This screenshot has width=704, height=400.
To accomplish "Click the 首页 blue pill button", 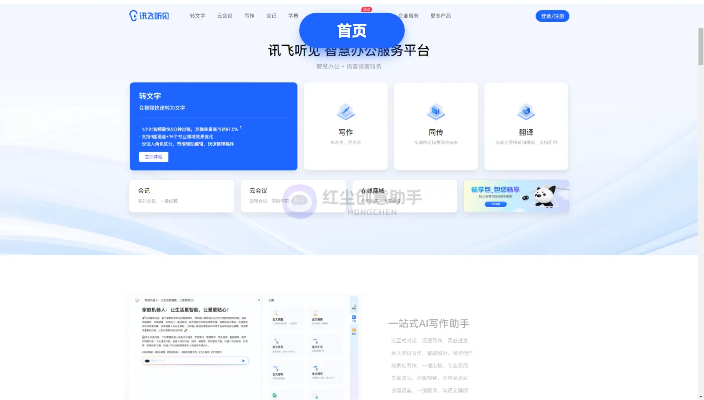I will click(x=351, y=31).
